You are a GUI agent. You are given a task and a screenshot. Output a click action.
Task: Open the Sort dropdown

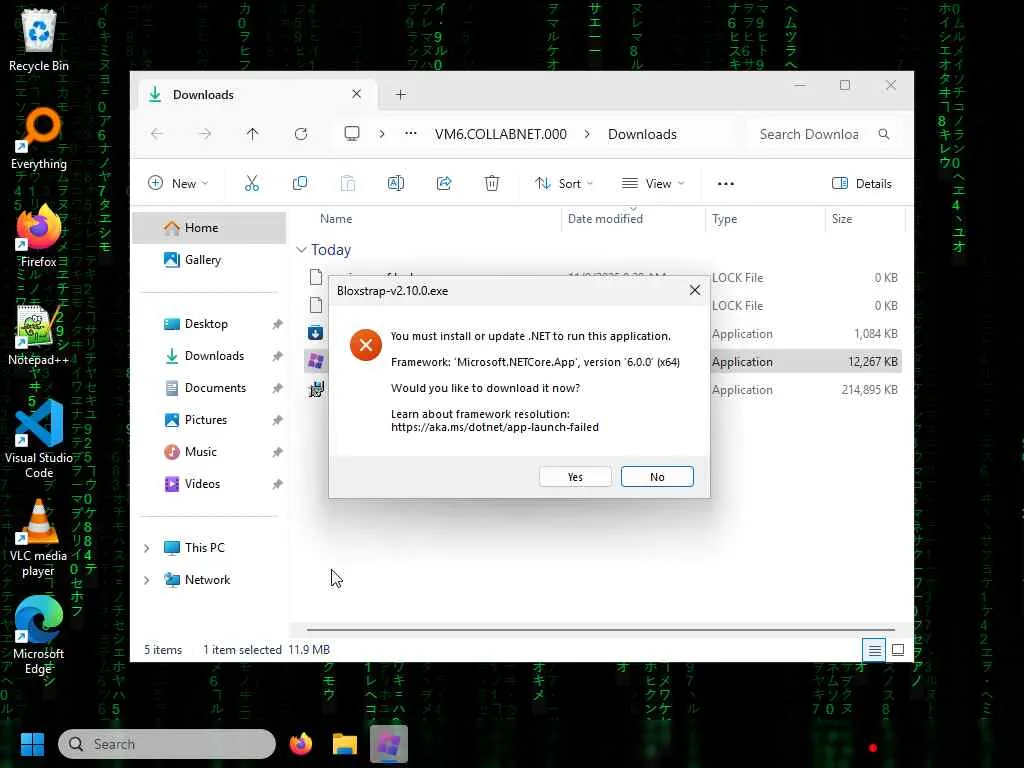pos(564,184)
